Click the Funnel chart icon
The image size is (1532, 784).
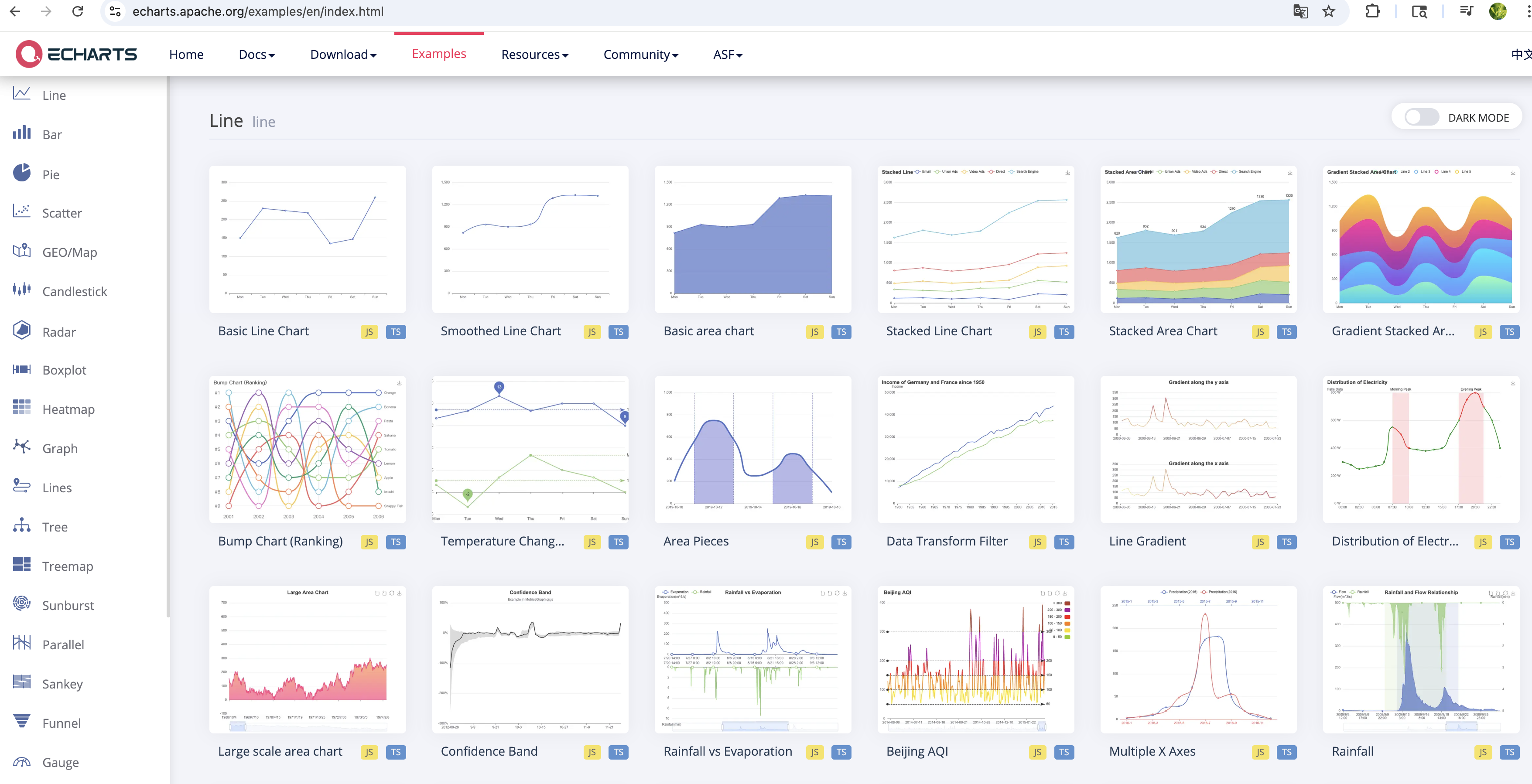(21, 721)
